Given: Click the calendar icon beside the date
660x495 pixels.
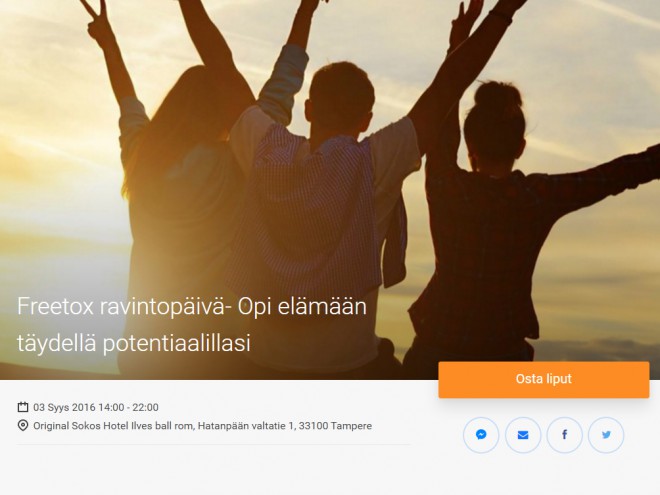Looking at the screenshot, I should pos(23,407).
